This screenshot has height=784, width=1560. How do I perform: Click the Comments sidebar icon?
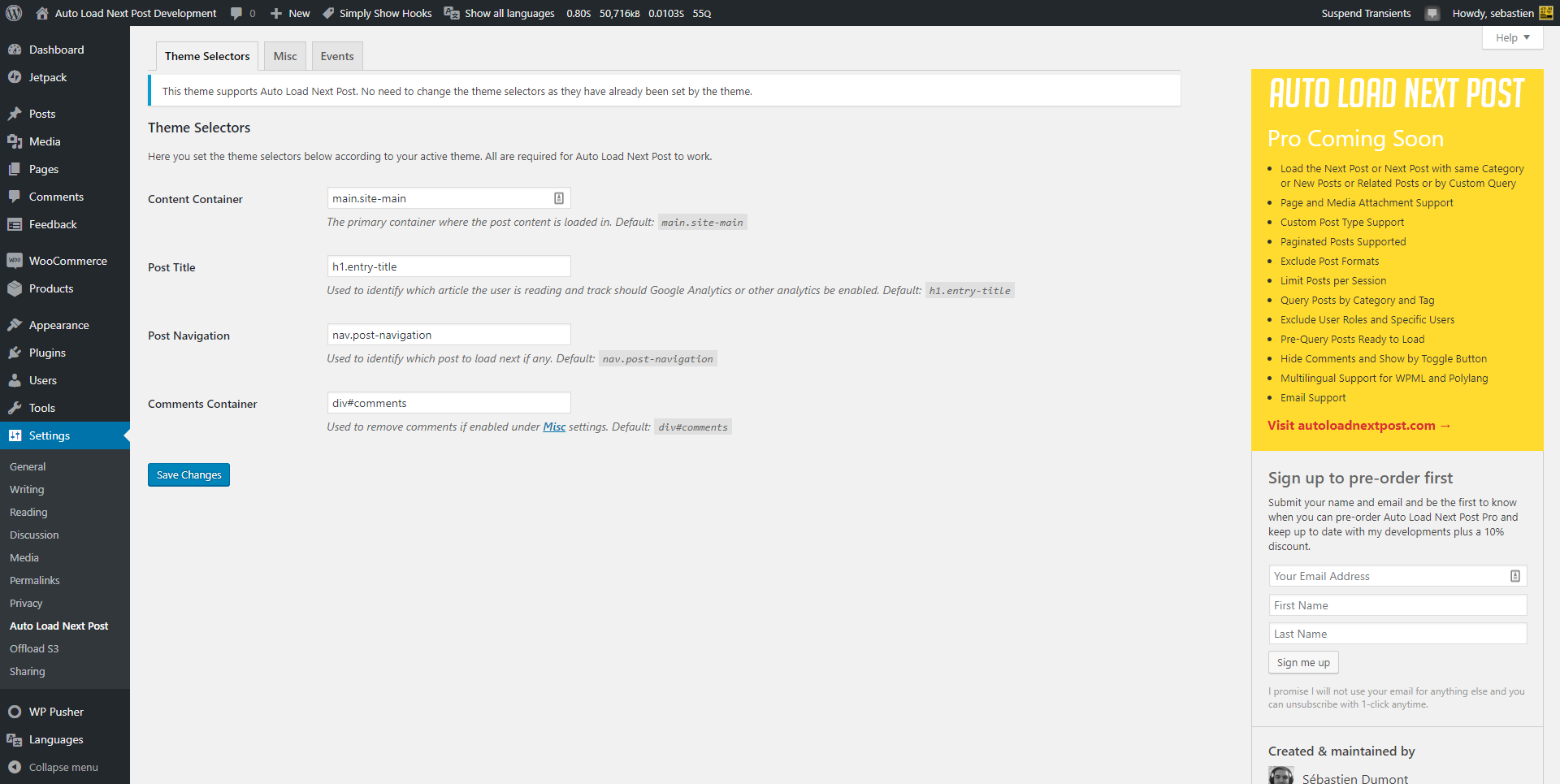click(x=15, y=197)
